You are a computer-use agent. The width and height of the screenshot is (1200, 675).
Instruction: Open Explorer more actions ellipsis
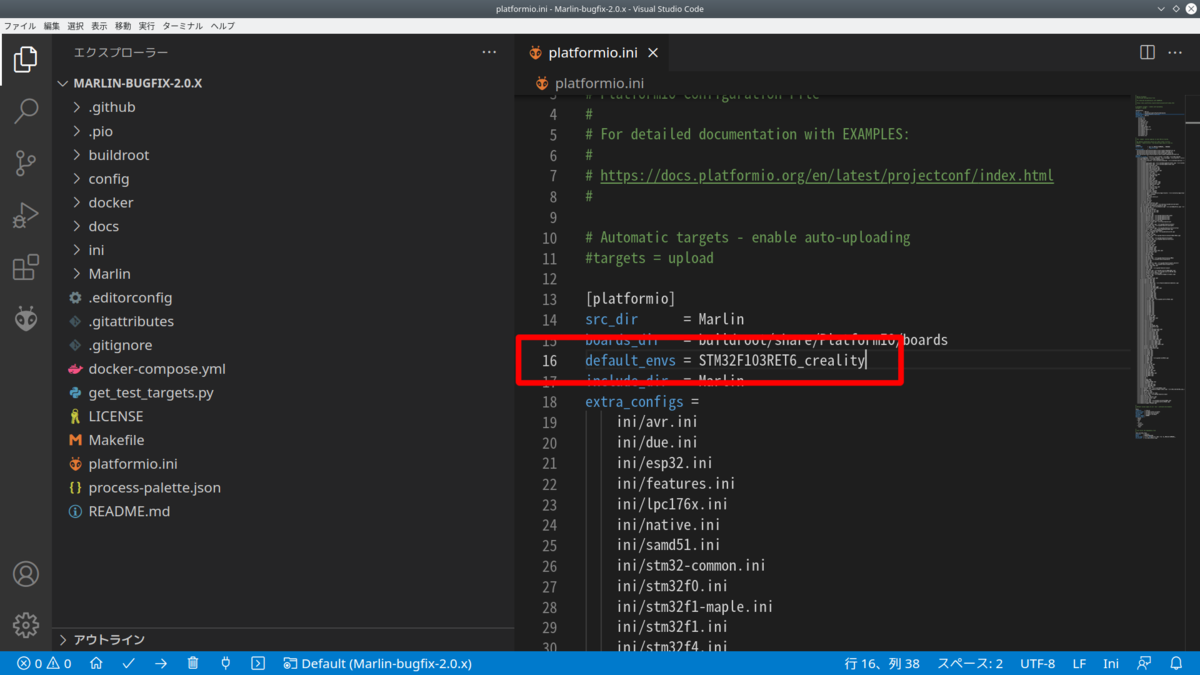coord(489,52)
